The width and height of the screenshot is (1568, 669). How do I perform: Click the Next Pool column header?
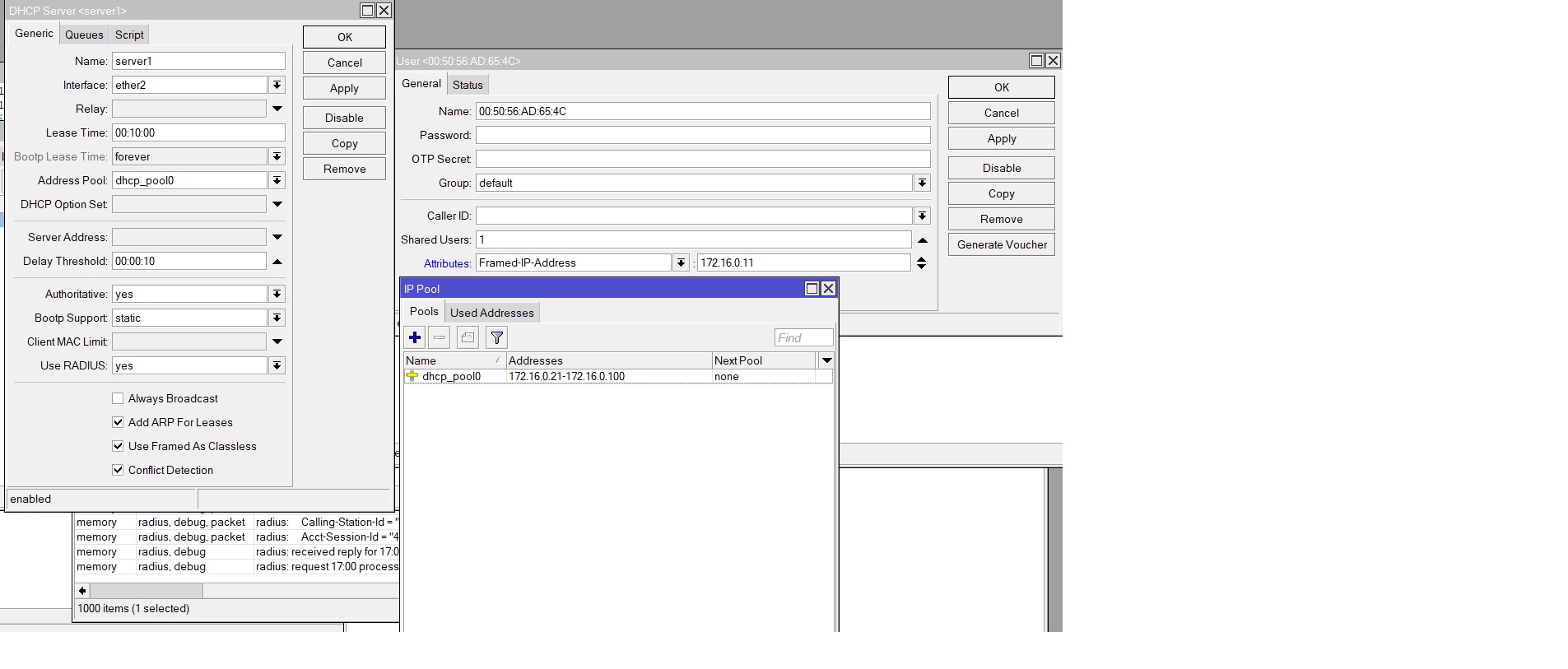764,360
